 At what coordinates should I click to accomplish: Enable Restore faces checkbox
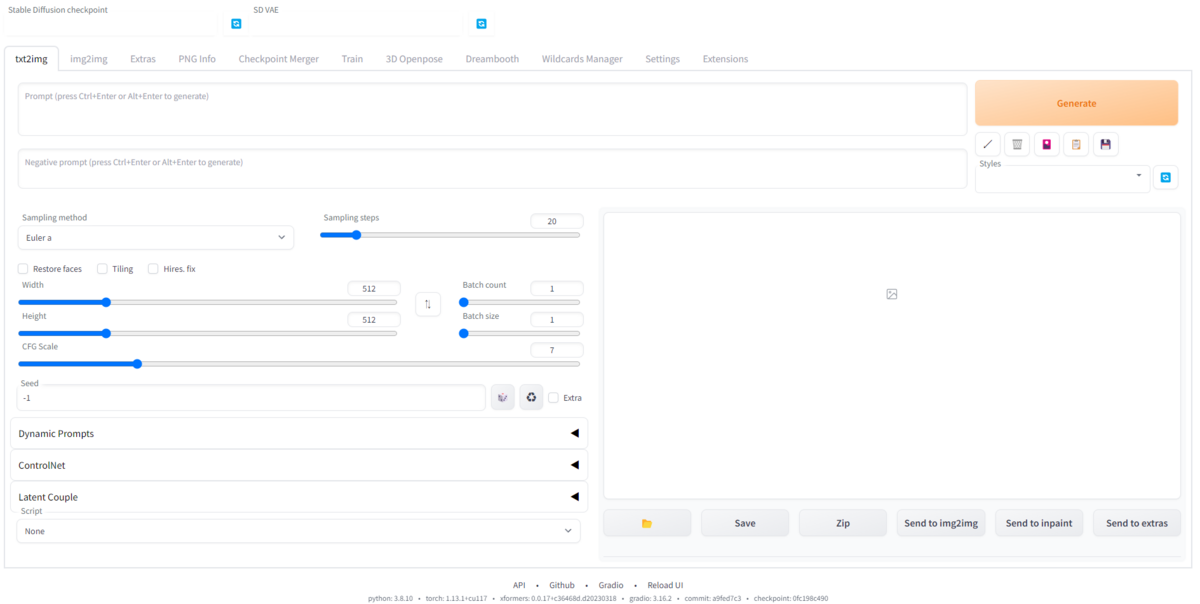click(x=23, y=269)
